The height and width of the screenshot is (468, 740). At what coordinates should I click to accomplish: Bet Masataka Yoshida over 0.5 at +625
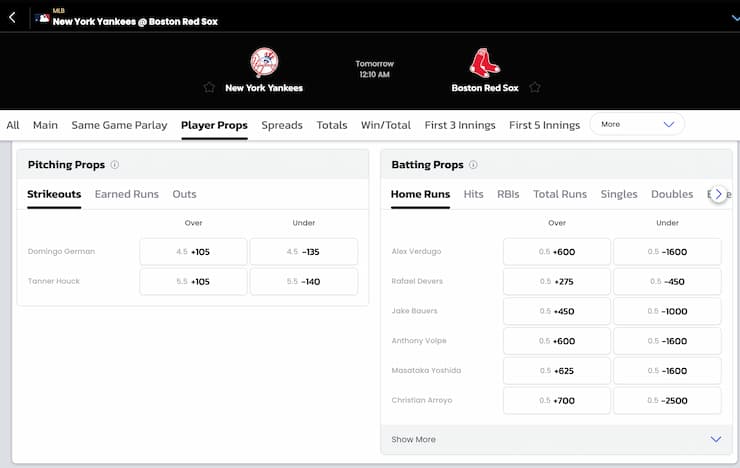(557, 370)
